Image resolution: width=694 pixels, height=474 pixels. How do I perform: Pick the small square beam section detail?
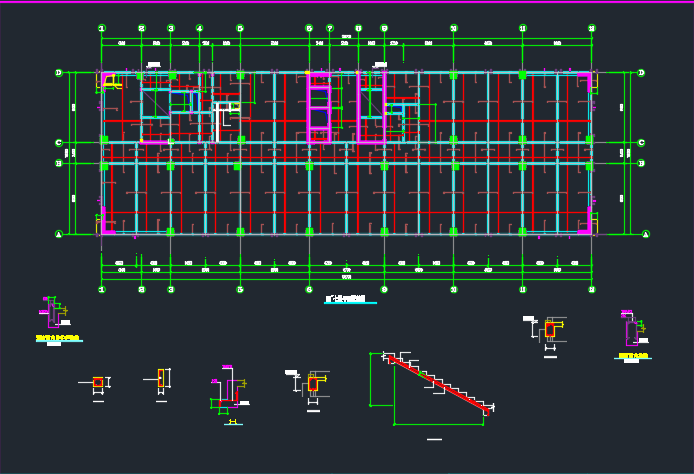pyautogui.click(x=98, y=384)
